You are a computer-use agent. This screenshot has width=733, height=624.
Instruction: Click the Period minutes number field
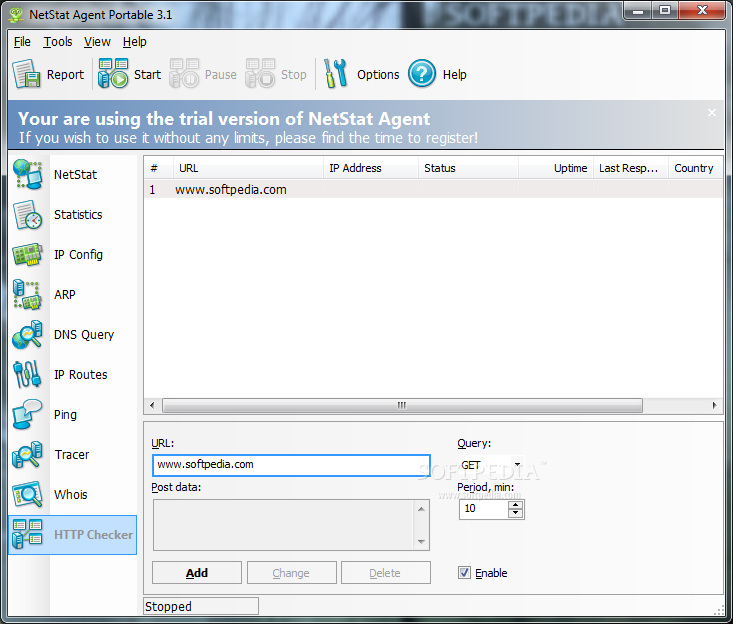coord(484,509)
